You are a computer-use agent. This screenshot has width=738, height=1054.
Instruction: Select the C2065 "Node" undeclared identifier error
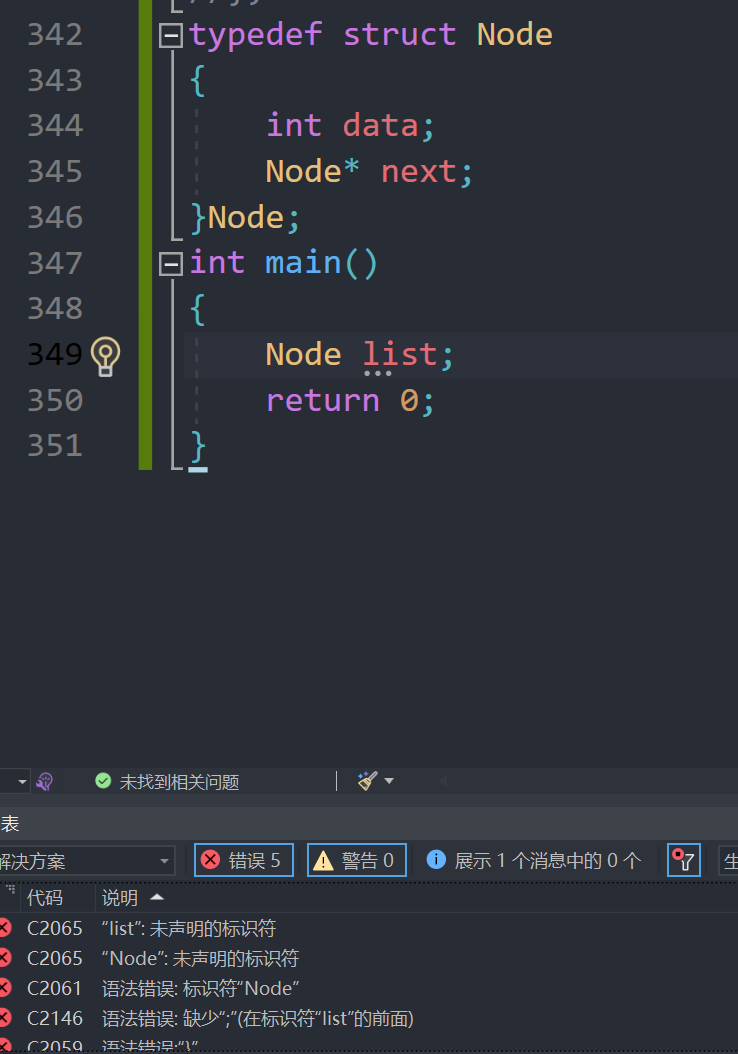click(x=369, y=959)
